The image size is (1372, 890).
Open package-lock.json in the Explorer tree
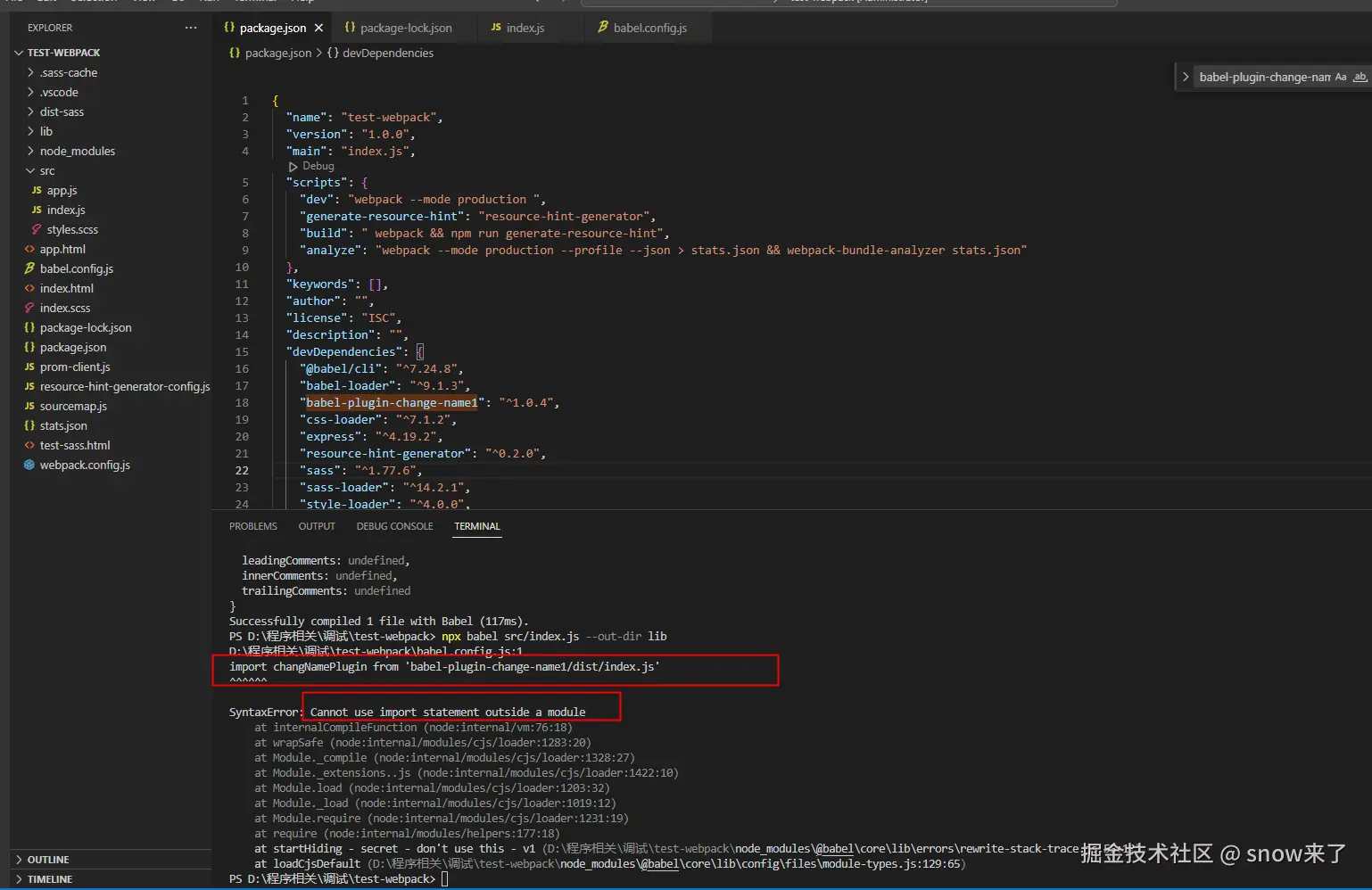(x=86, y=327)
